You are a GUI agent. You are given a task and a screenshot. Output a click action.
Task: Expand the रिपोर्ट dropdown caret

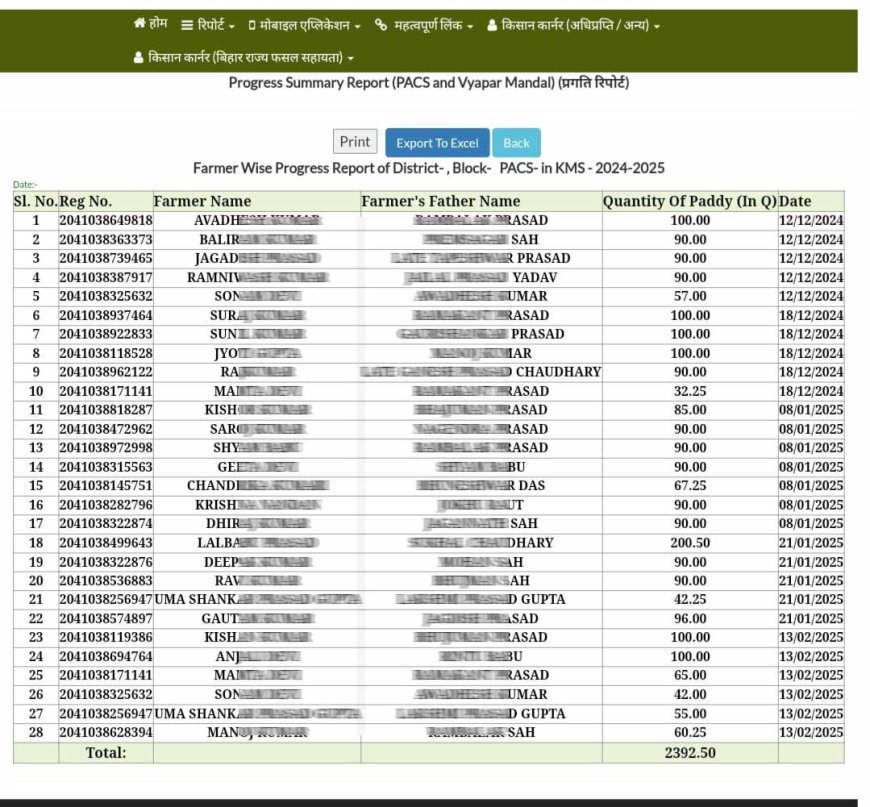(232, 26)
